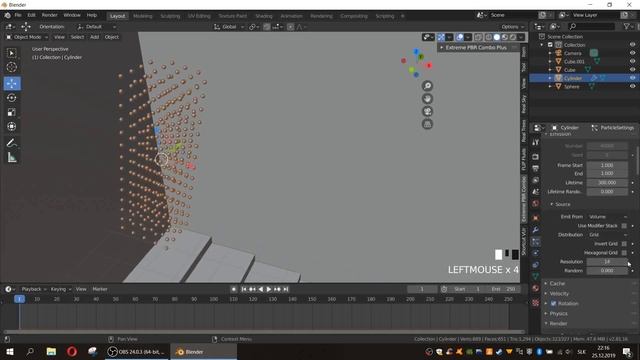
Task: Select rendered viewport shading mode
Action: [x=513, y=37]
